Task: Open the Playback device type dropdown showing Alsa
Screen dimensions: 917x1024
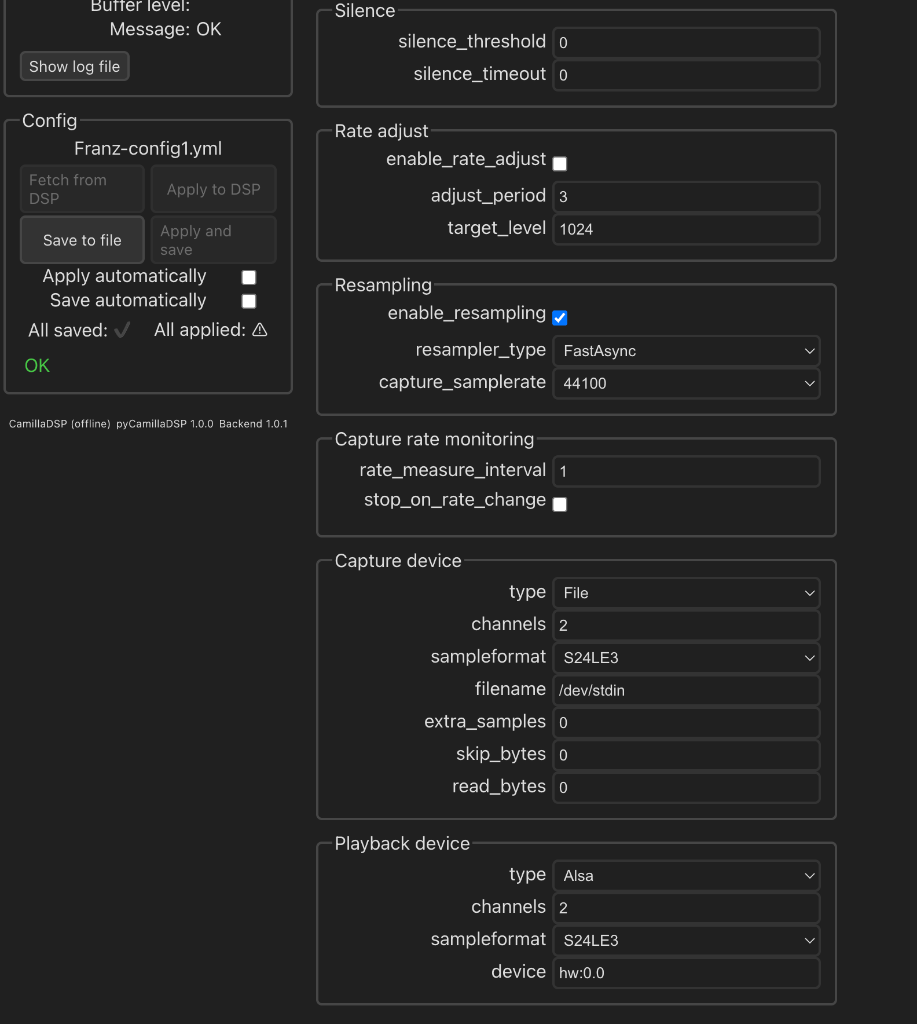Action: point(686,876)
